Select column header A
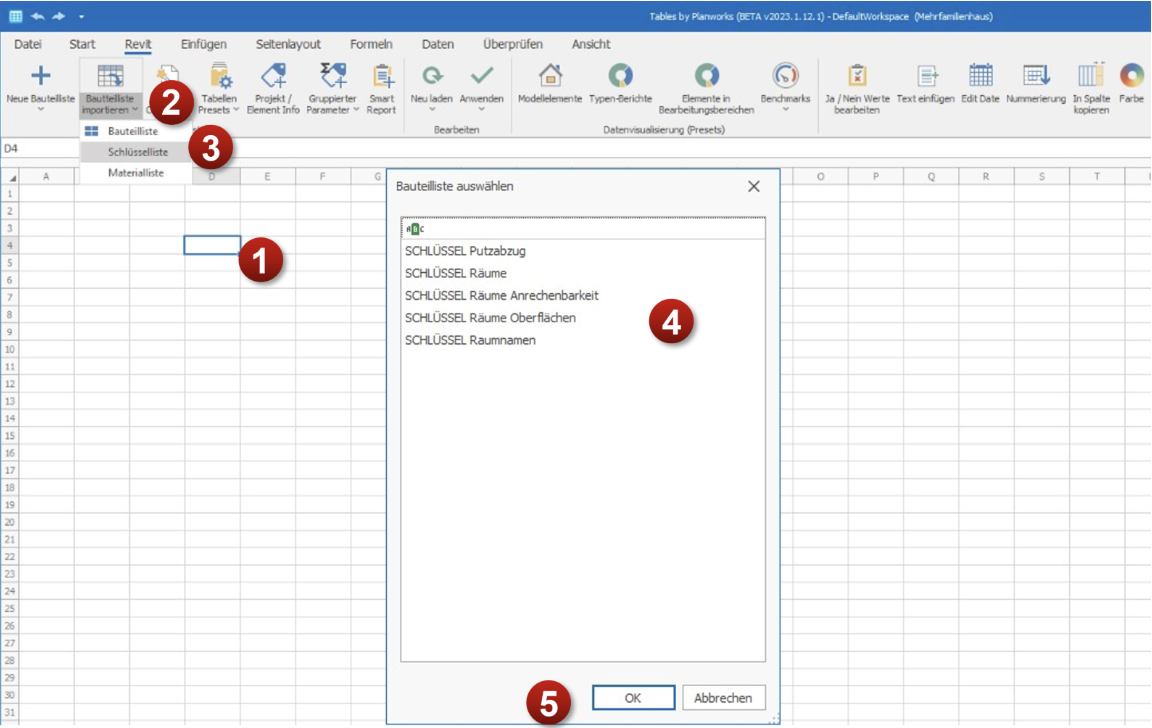Screen dimensions: 1152x728 pyautogui.click(x=46, y=176)
